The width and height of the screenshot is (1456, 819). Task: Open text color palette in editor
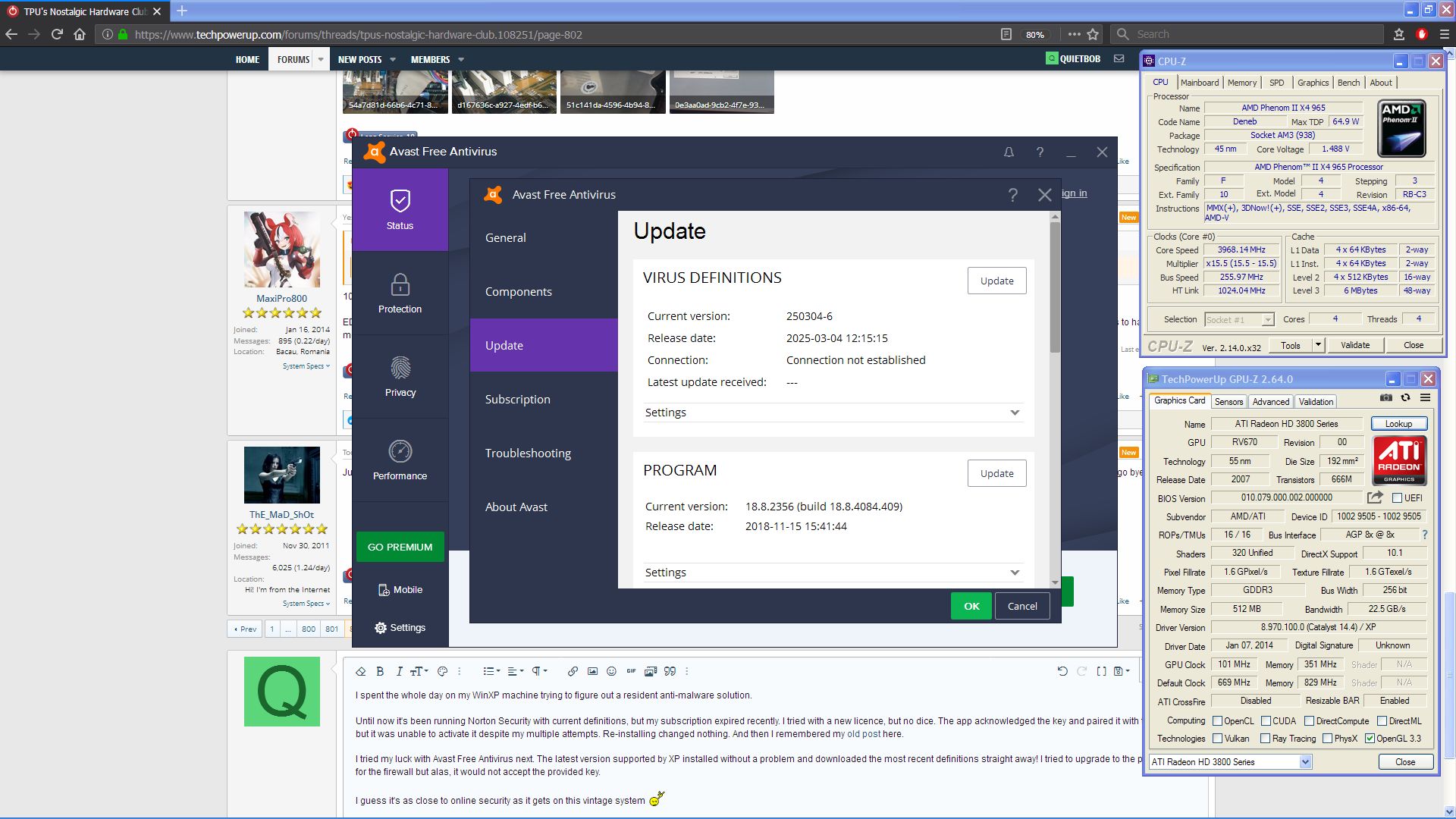tap(443, 671)
